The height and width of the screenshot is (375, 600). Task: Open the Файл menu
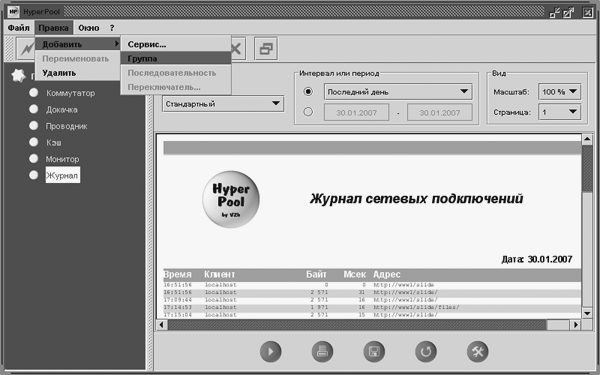point(19,28)
